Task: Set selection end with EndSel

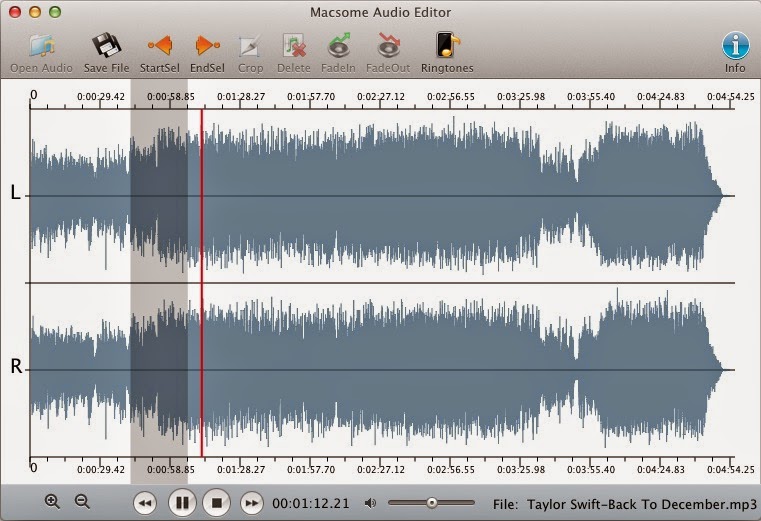Action: pyautogui.click(x=207, y=53)
